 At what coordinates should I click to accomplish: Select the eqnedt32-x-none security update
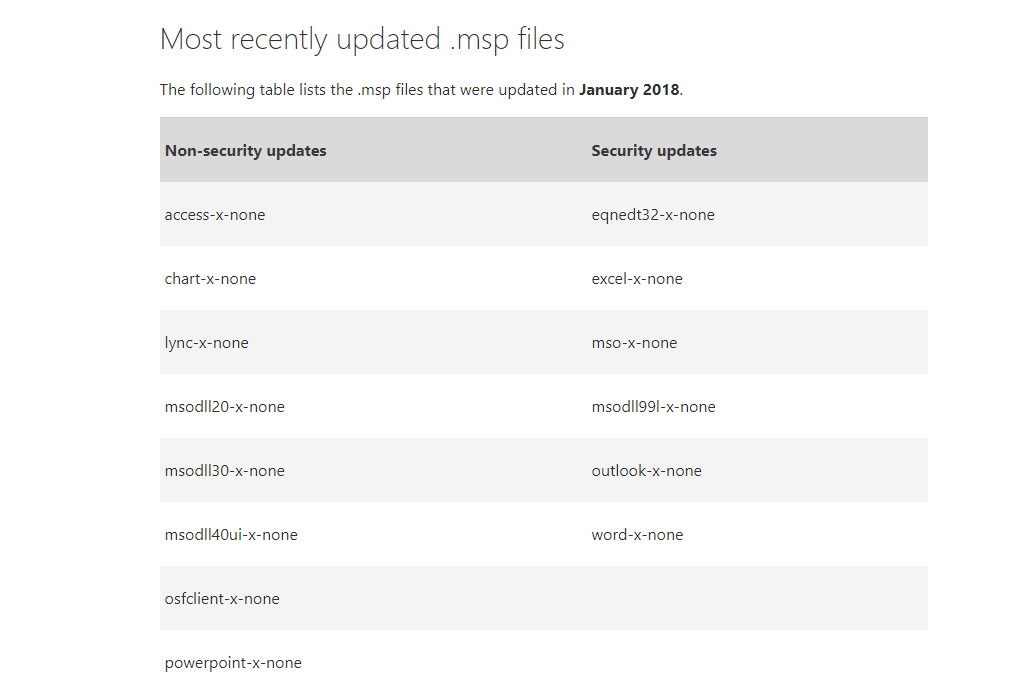point(653,215)
